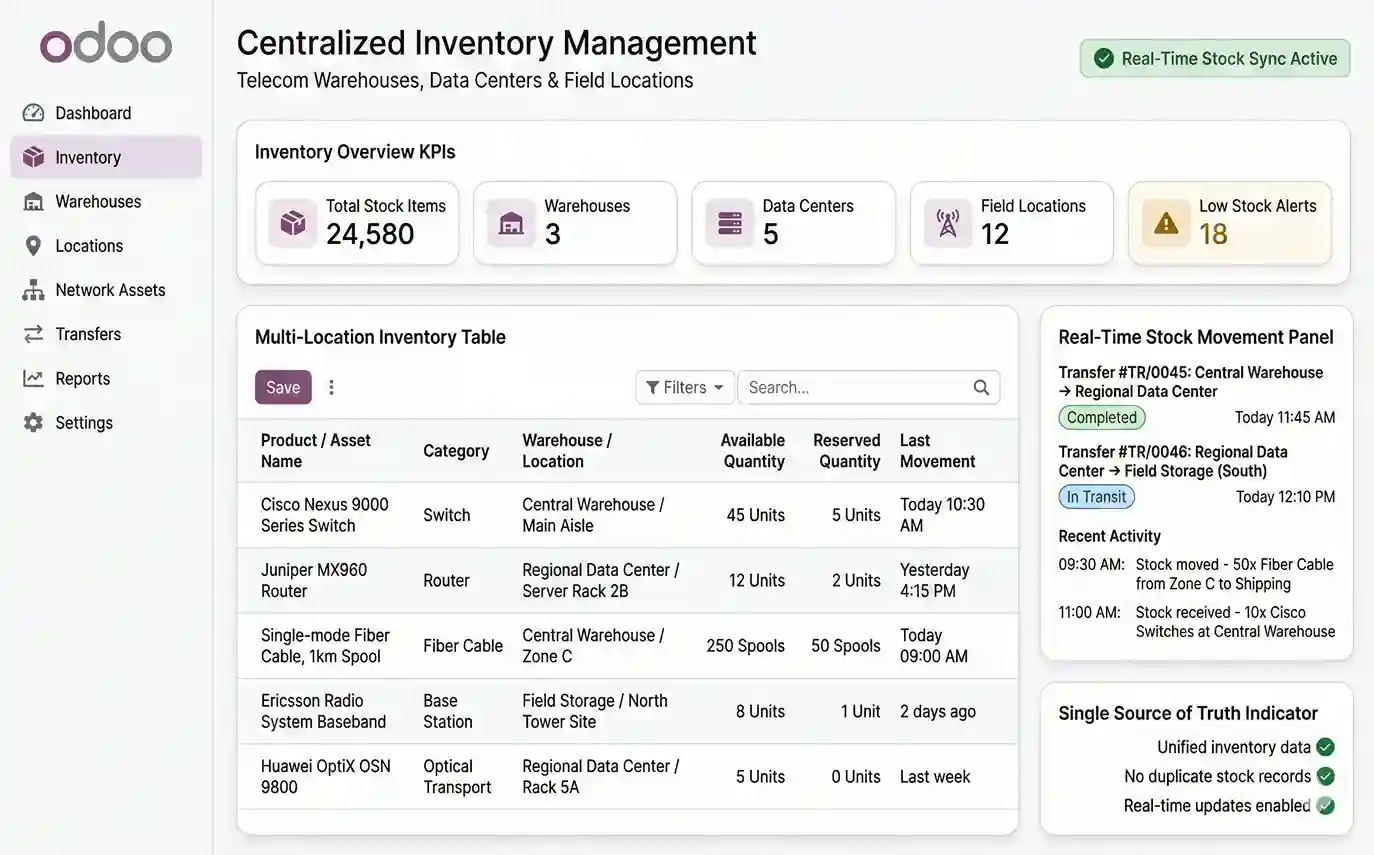Open the Inventory section icon in sidebar
1374x855 pixels.
(33, 157)
